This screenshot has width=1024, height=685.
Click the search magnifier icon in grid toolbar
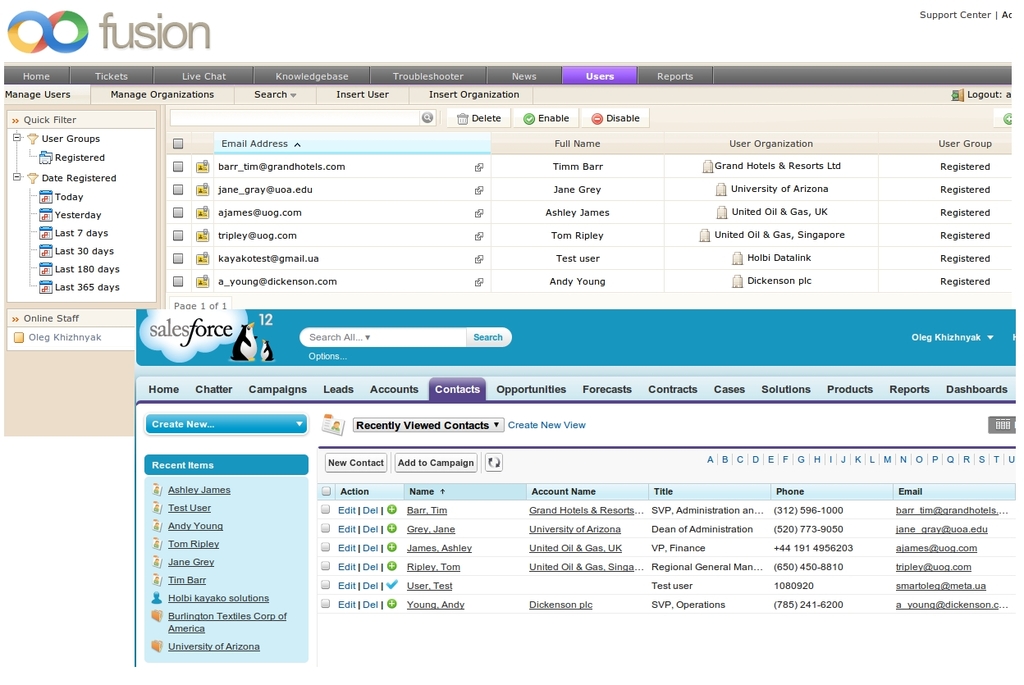[428, 118]
